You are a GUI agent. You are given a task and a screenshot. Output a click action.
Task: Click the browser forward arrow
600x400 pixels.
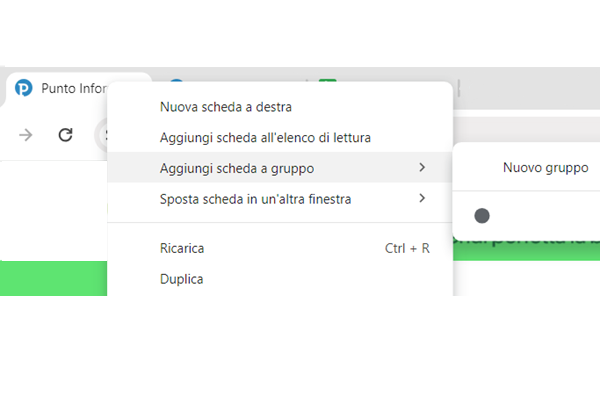click(26, 135)
